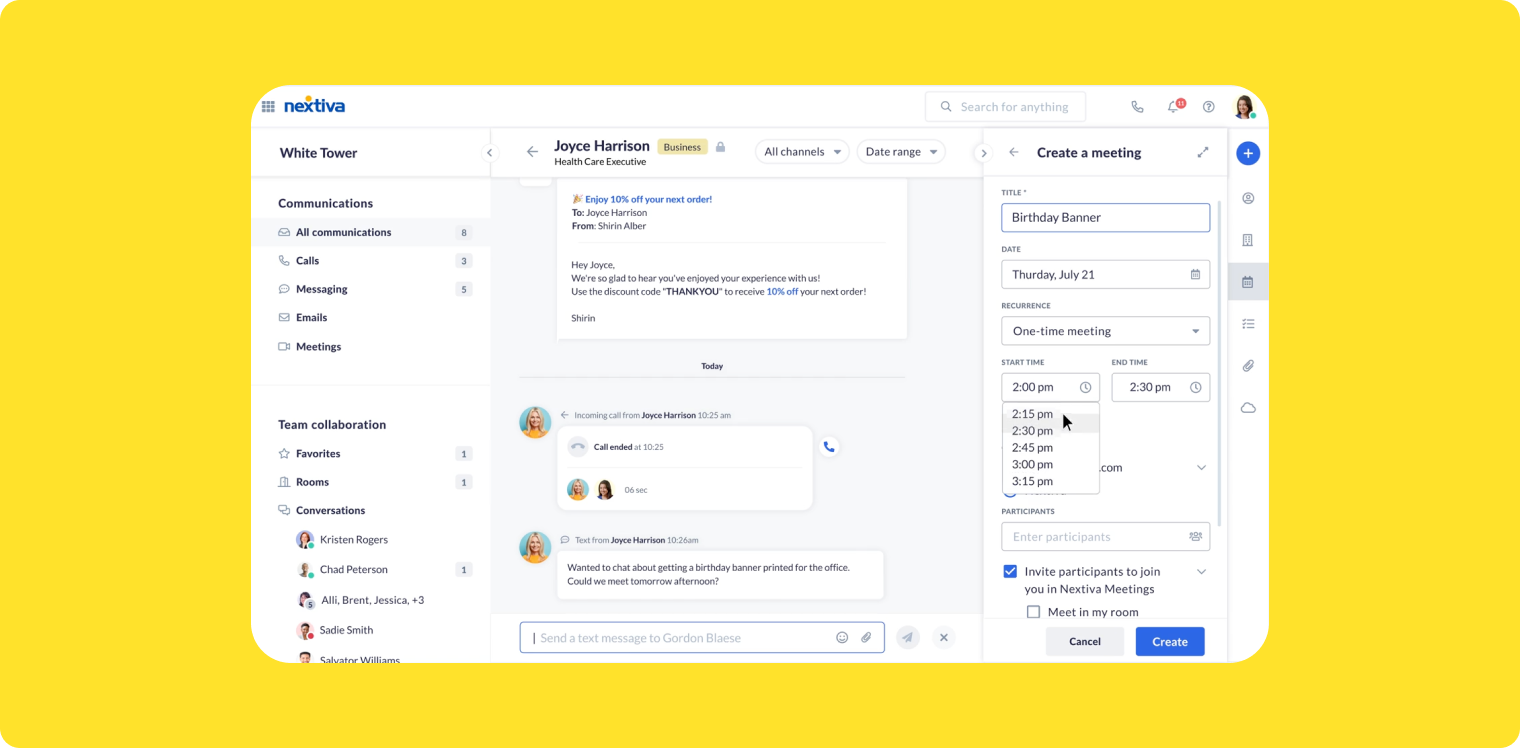Attach a file to the text message
This screenshot has width=1520, height=748.
pyautogui.click(x=866, y=637)
